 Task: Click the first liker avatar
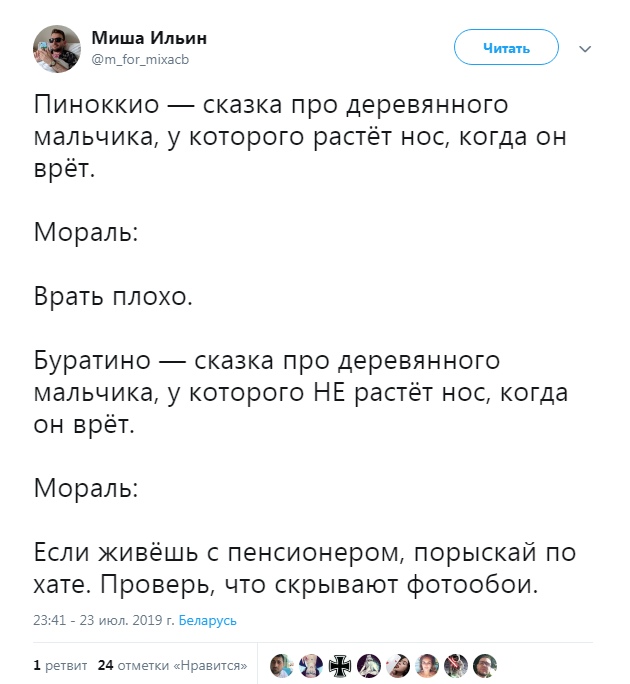(x=281, y=665)
